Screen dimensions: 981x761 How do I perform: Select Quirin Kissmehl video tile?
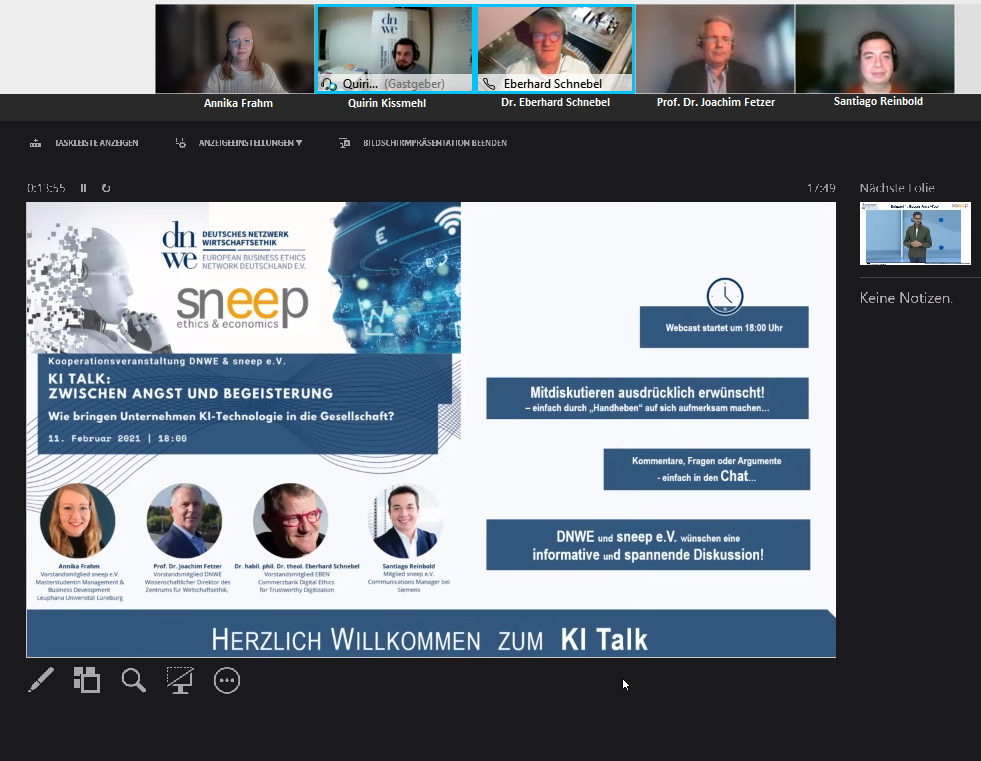[395, 49]
